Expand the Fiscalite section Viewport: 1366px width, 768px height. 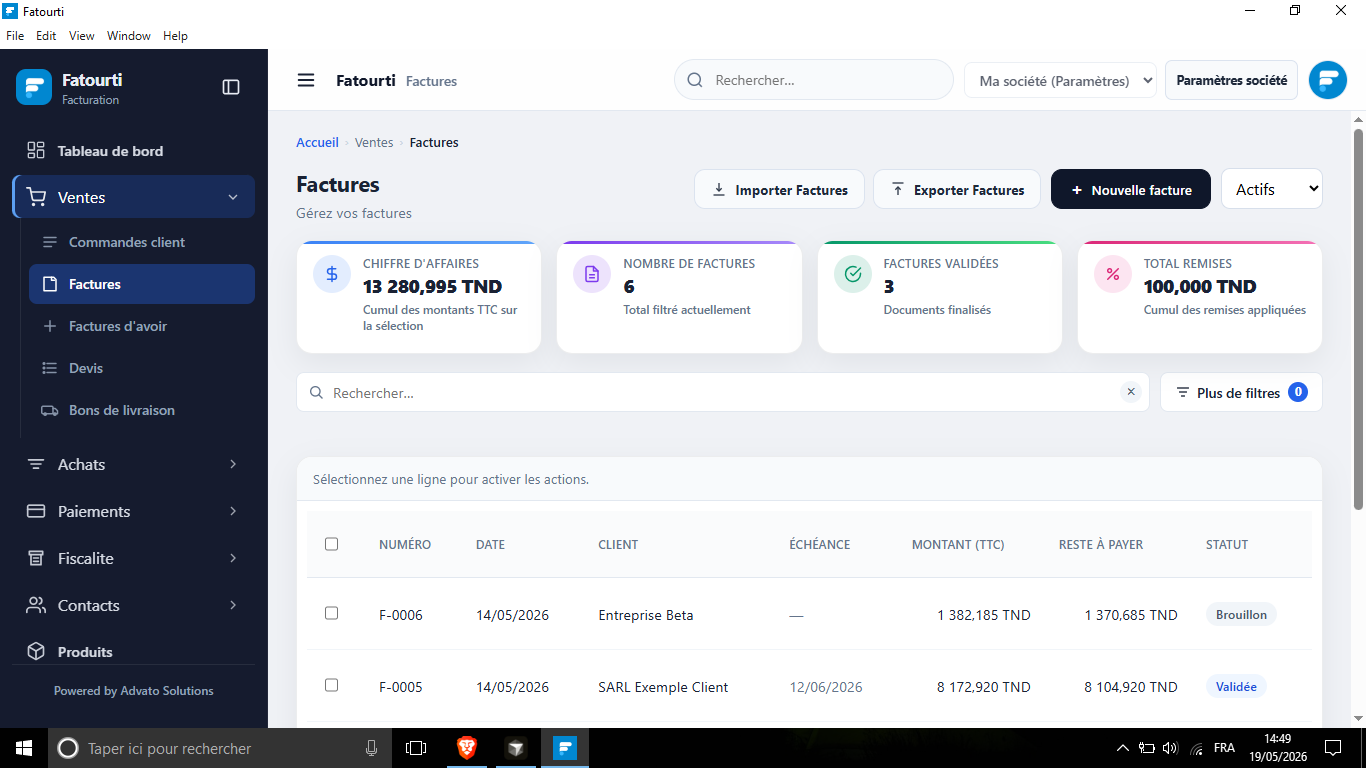coord(233,558)
